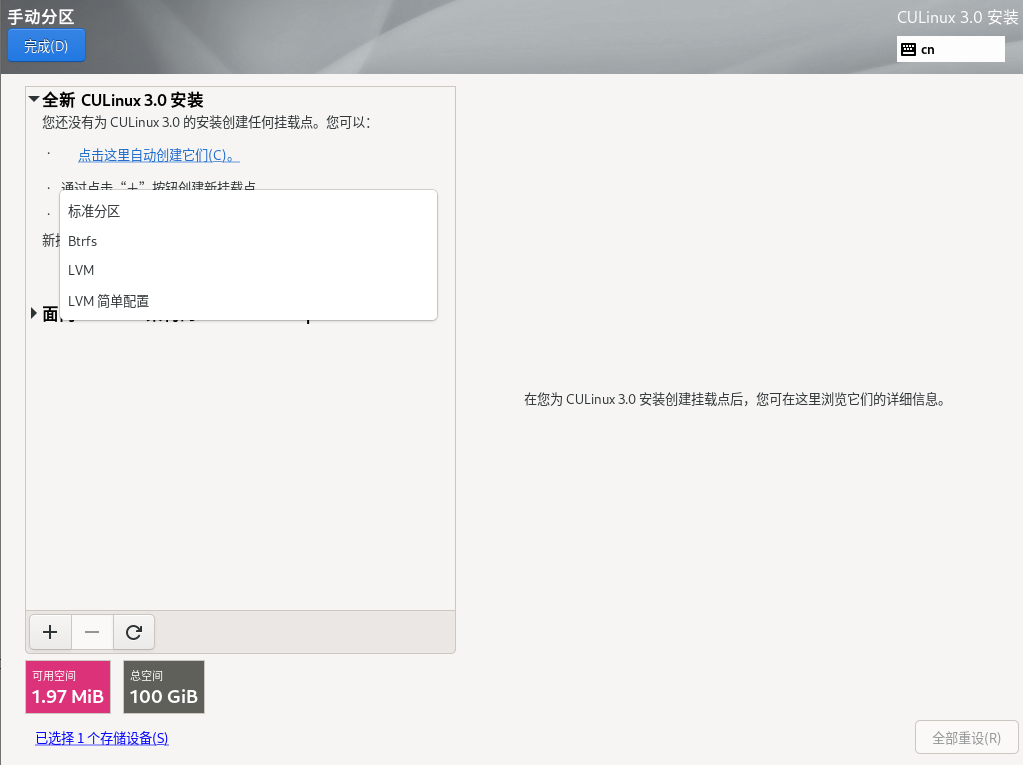Click the 全部重设(R) button
The width and height of the screenshot is (1023, 765).
tap(966, 738)
